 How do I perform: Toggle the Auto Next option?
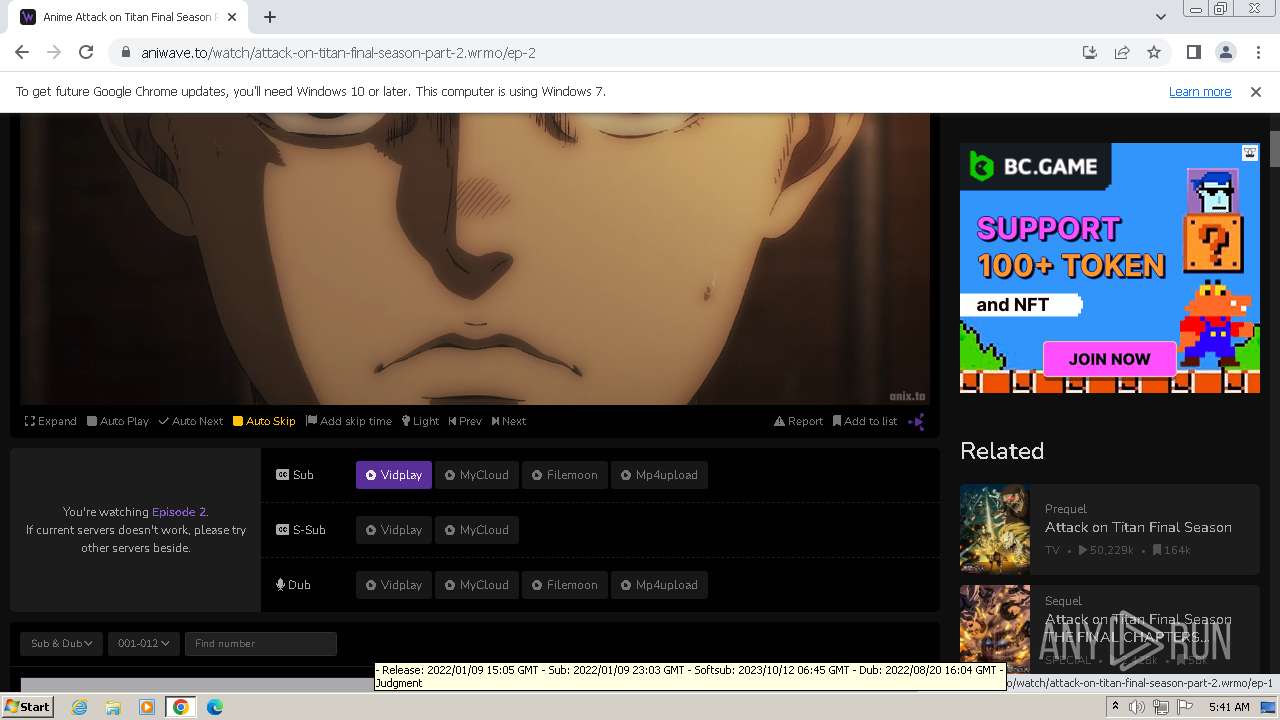click(191, 421)
